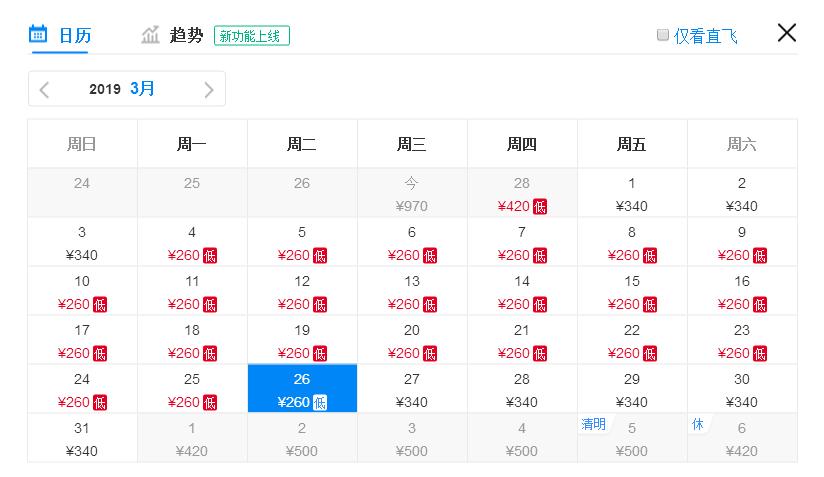Select March 5 low fare

point(302,242)
